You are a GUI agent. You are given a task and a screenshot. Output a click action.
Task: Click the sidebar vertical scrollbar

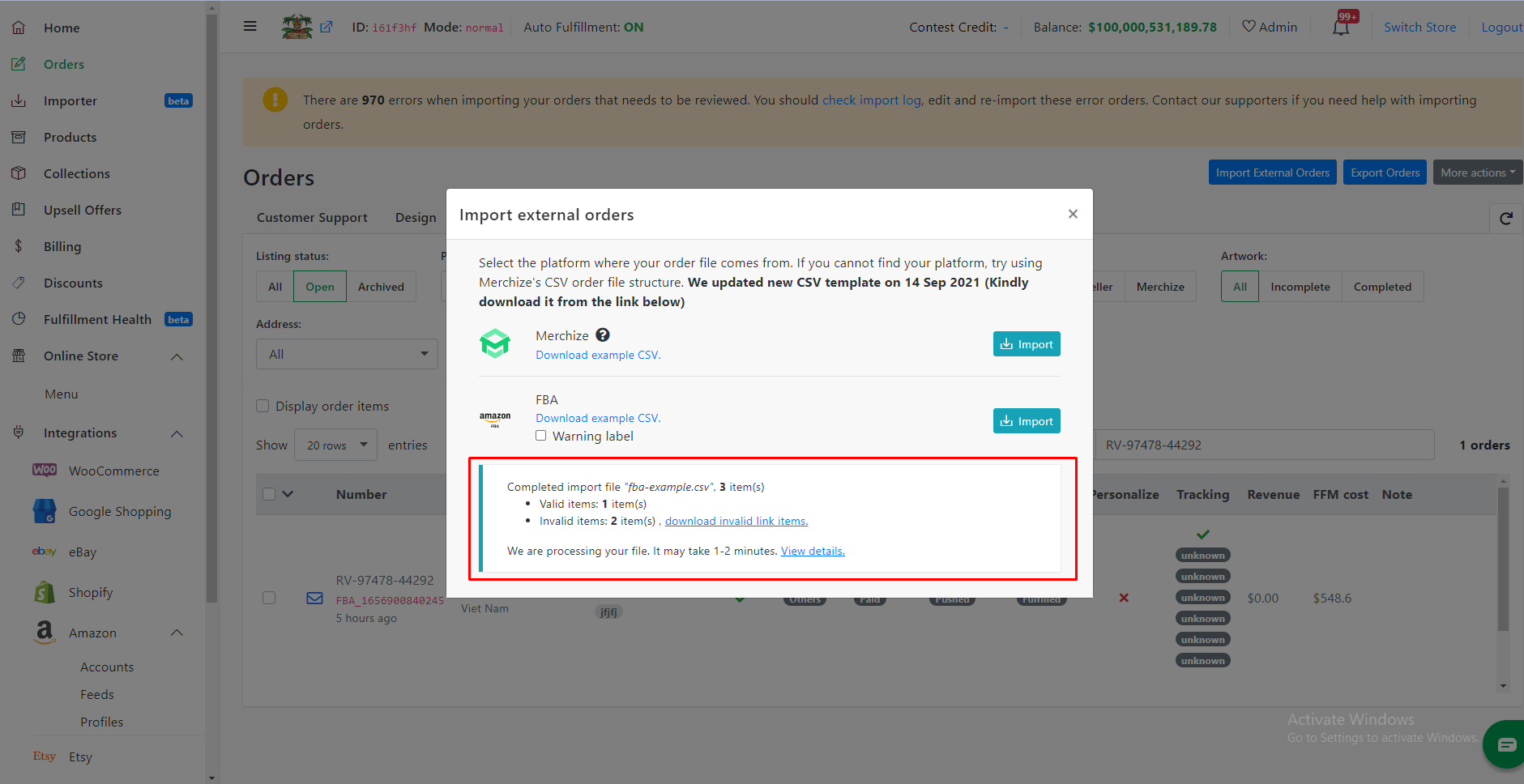click(x=211, y=308)
